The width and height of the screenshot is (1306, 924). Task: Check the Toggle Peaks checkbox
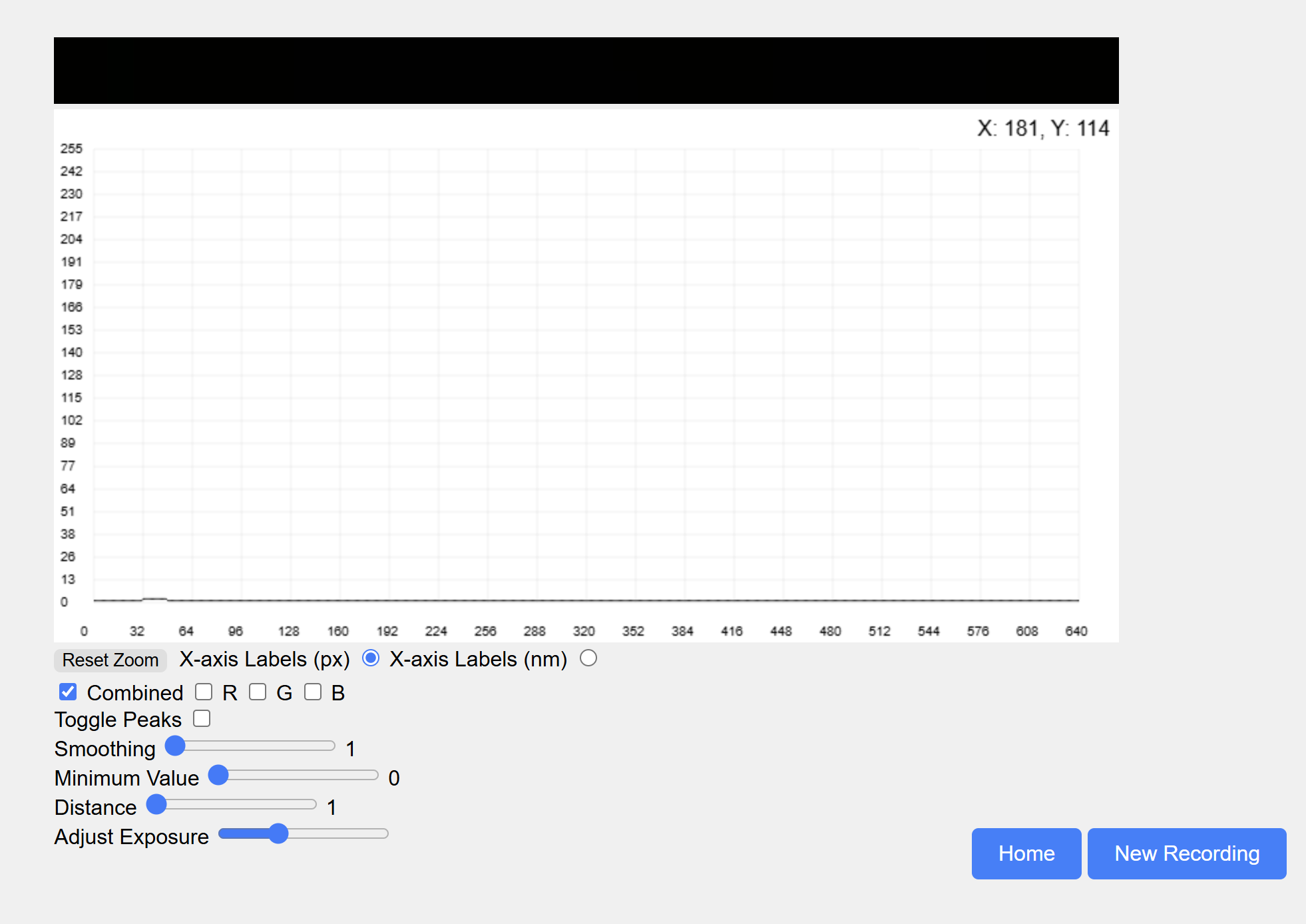point(202,718)
